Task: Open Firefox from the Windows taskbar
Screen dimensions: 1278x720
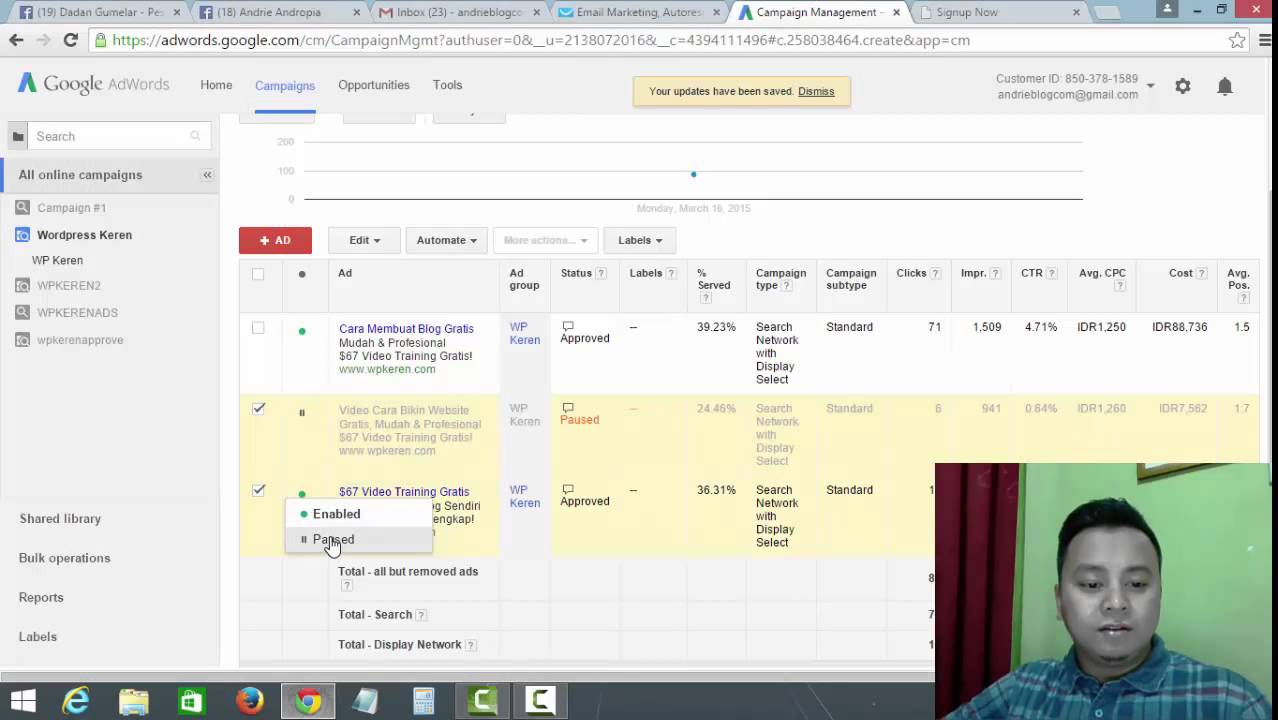Action: (x=250, y=701)
